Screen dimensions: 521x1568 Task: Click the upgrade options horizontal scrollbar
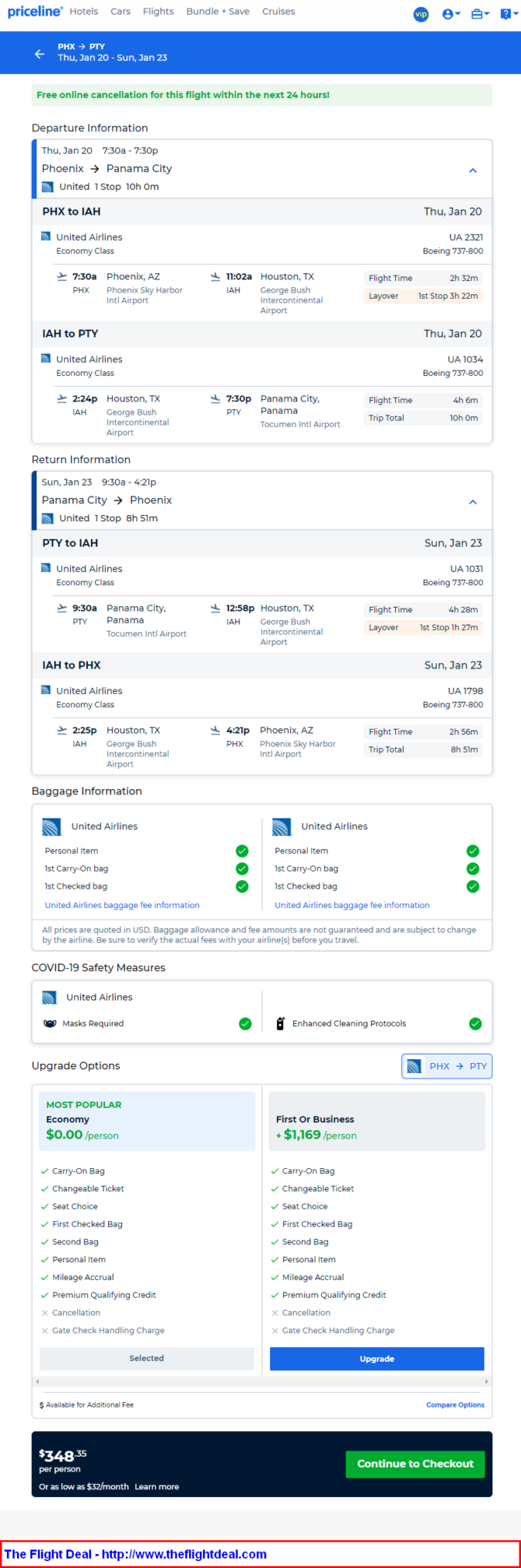[x=260, y=1381]
